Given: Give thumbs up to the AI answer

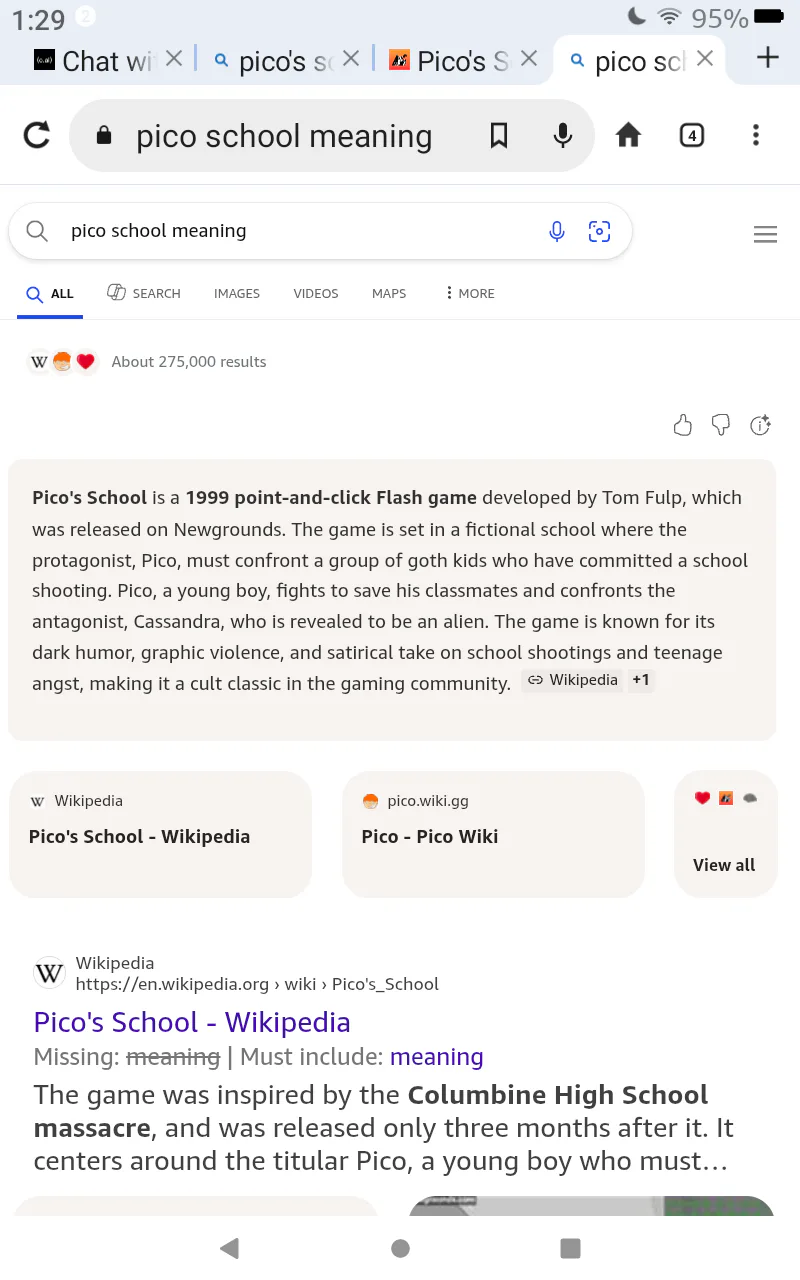Looking at the screenshot, I should (683, 426).
